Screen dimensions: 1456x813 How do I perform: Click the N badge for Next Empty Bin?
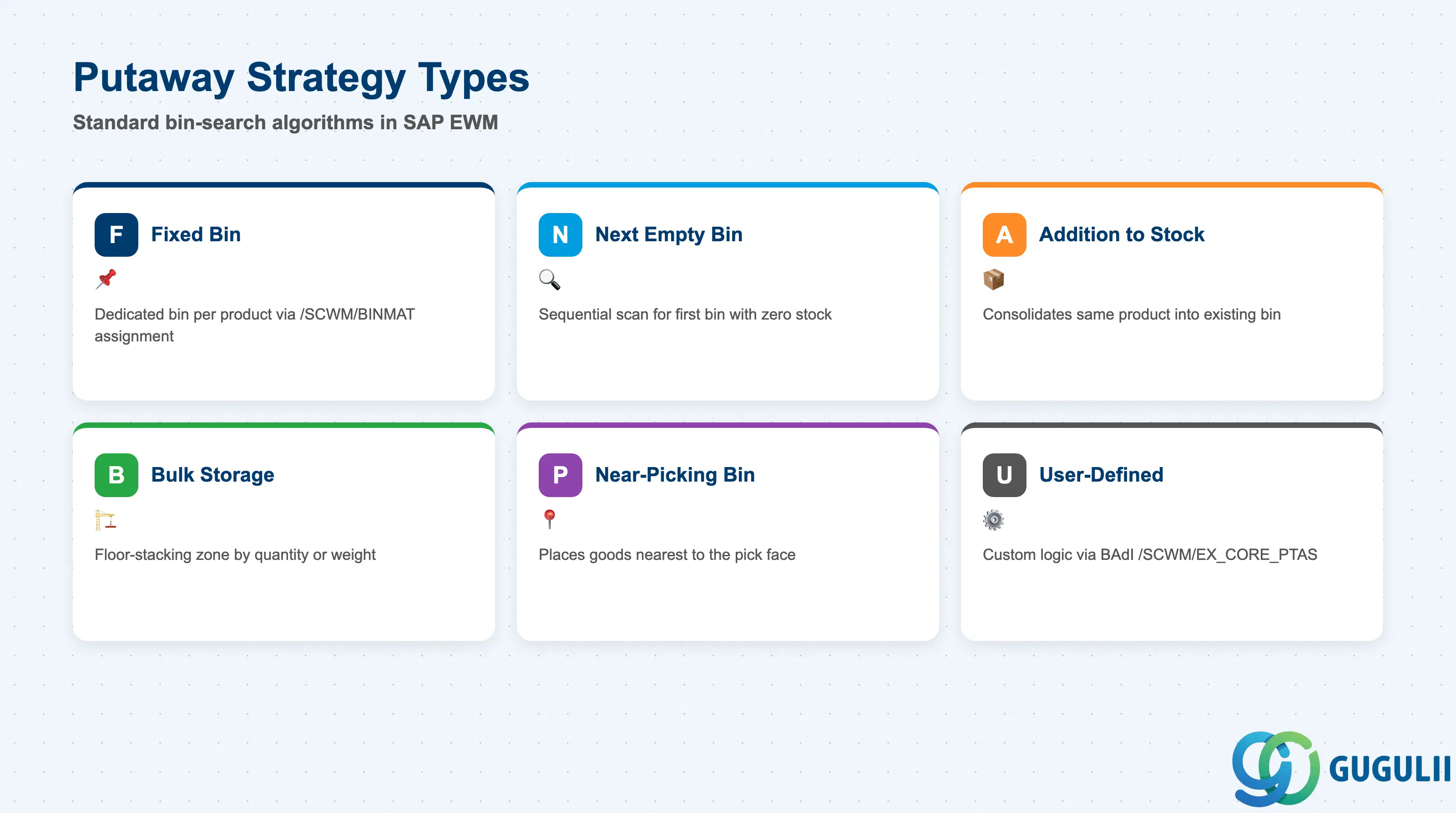[x=560, y=234]
